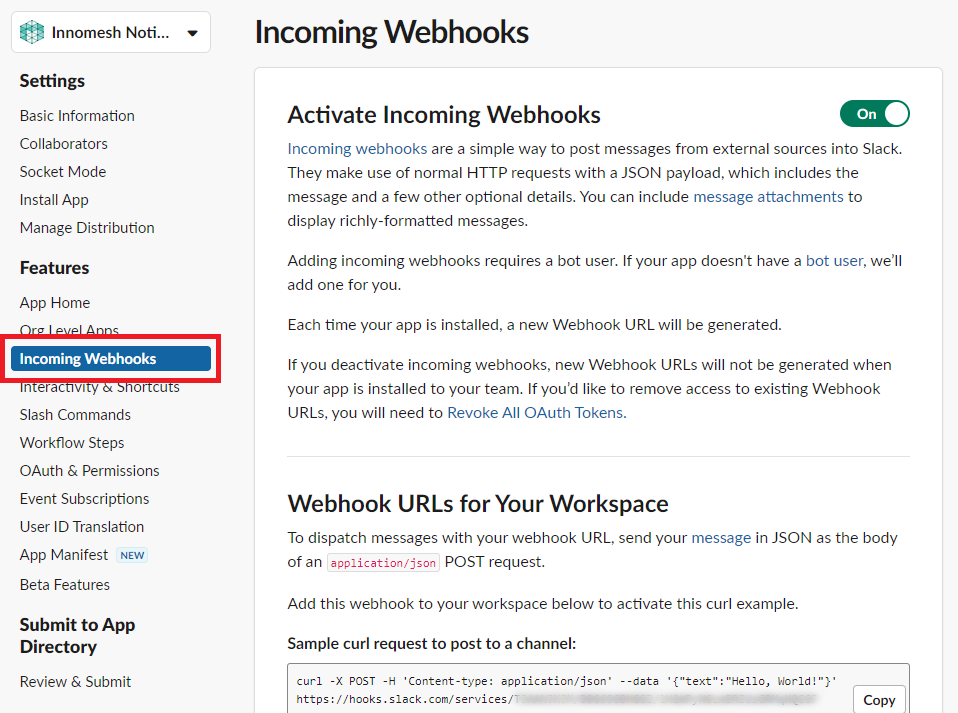The height and width of the screenshot is (713, 958).
Task: Open Manage Distribution settings
Action: 87,228
